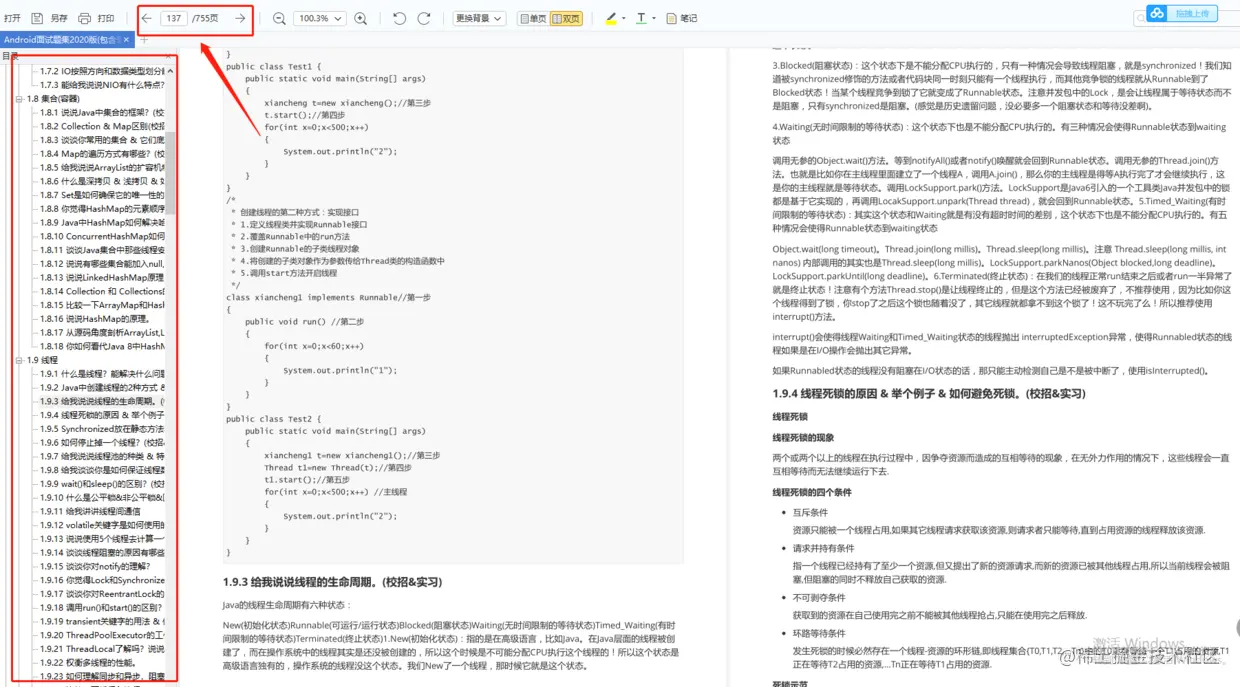Viewport: 1240px width, 687px height.
Task: Open outline item 1.8.8 你觉得HashMap的元素顺序
Action: click(x=102, y=209)
